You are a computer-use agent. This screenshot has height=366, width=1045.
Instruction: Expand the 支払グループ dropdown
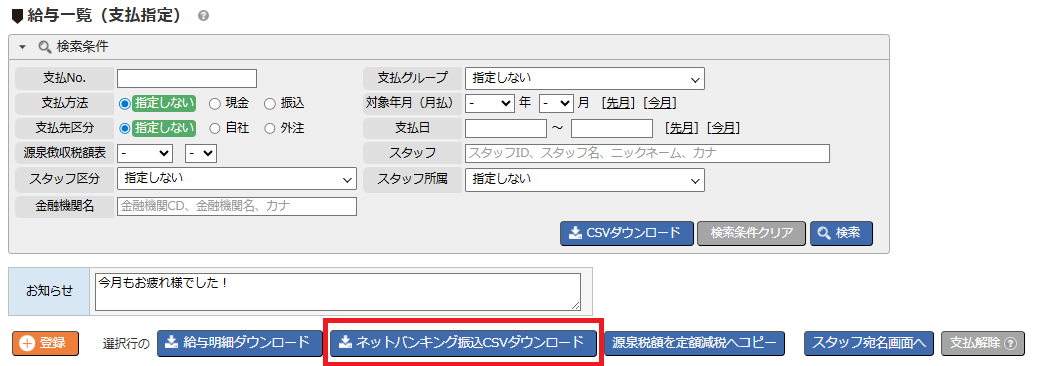click(x=584, y=79)
